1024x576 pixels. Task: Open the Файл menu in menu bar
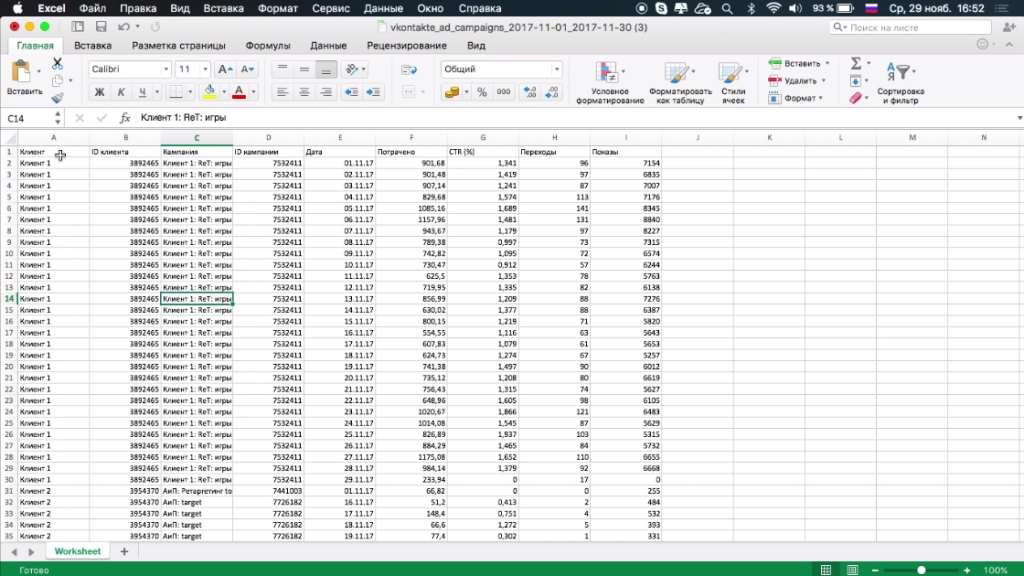[93, 8]
